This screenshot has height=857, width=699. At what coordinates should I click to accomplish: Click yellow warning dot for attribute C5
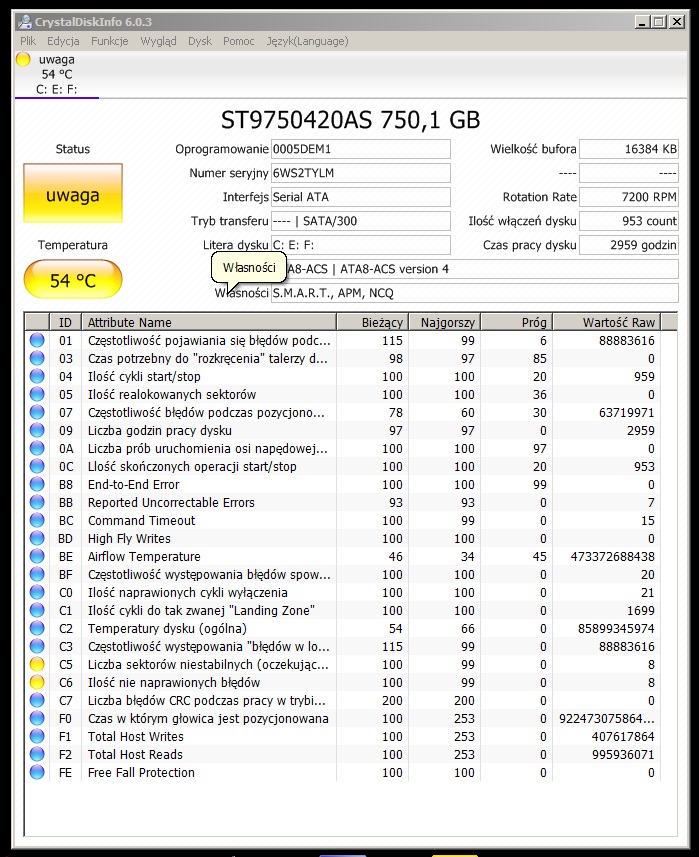(37, 665)
